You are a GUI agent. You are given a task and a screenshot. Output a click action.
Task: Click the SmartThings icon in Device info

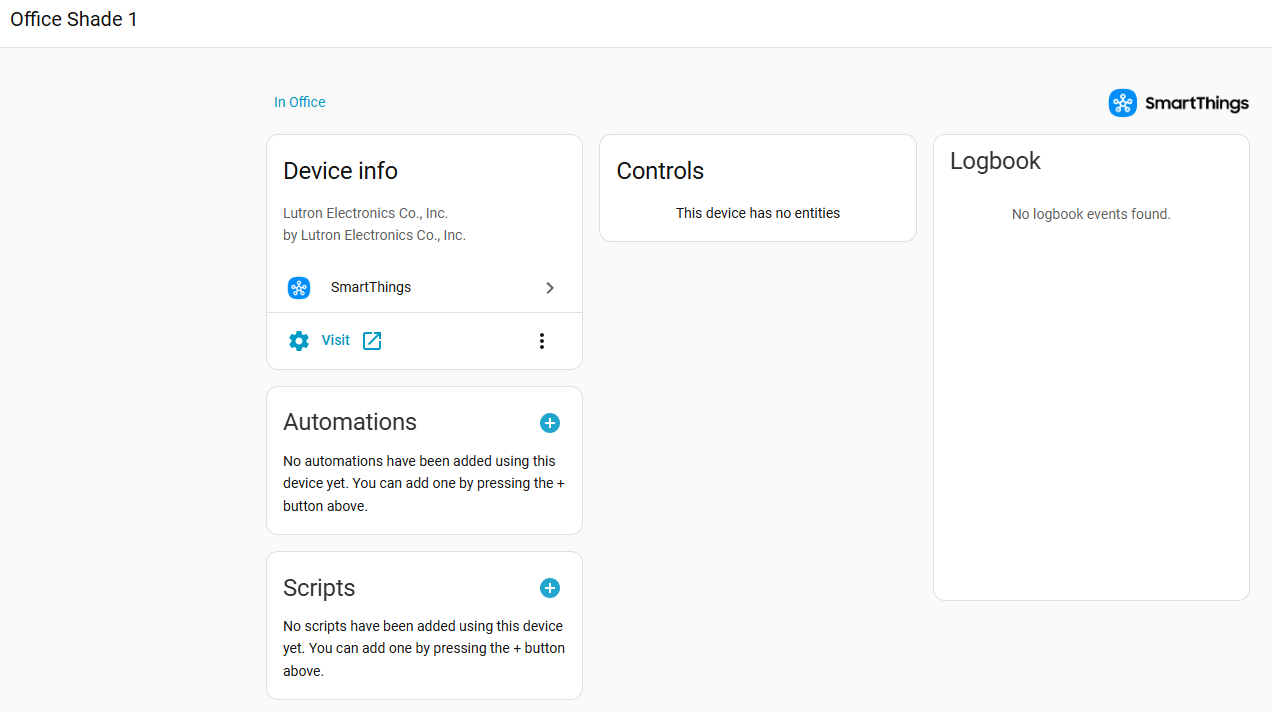299,287
